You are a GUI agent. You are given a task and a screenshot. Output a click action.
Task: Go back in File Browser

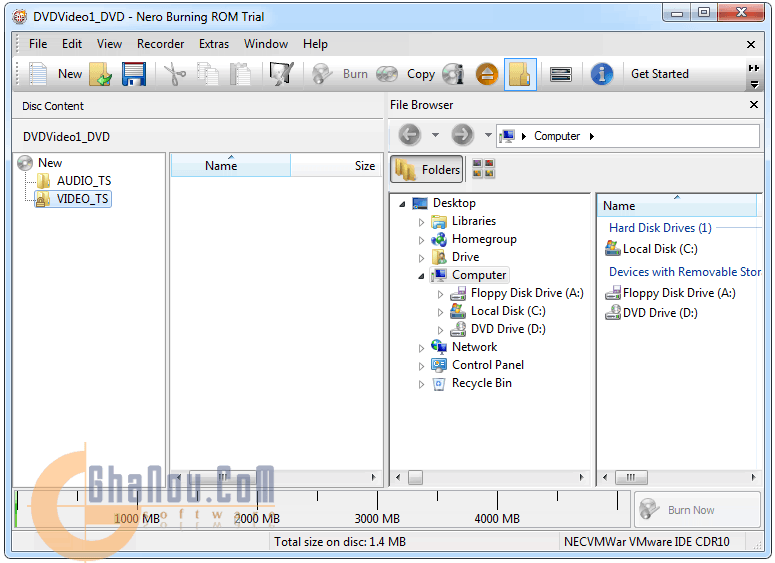[x=409, y=135]
